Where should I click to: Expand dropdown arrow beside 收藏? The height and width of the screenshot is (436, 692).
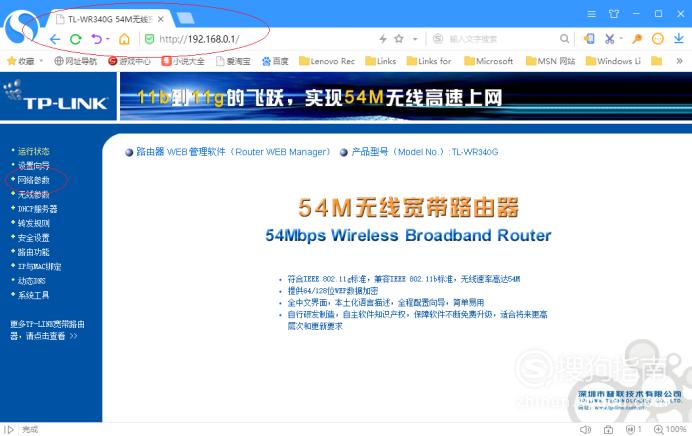41,61
